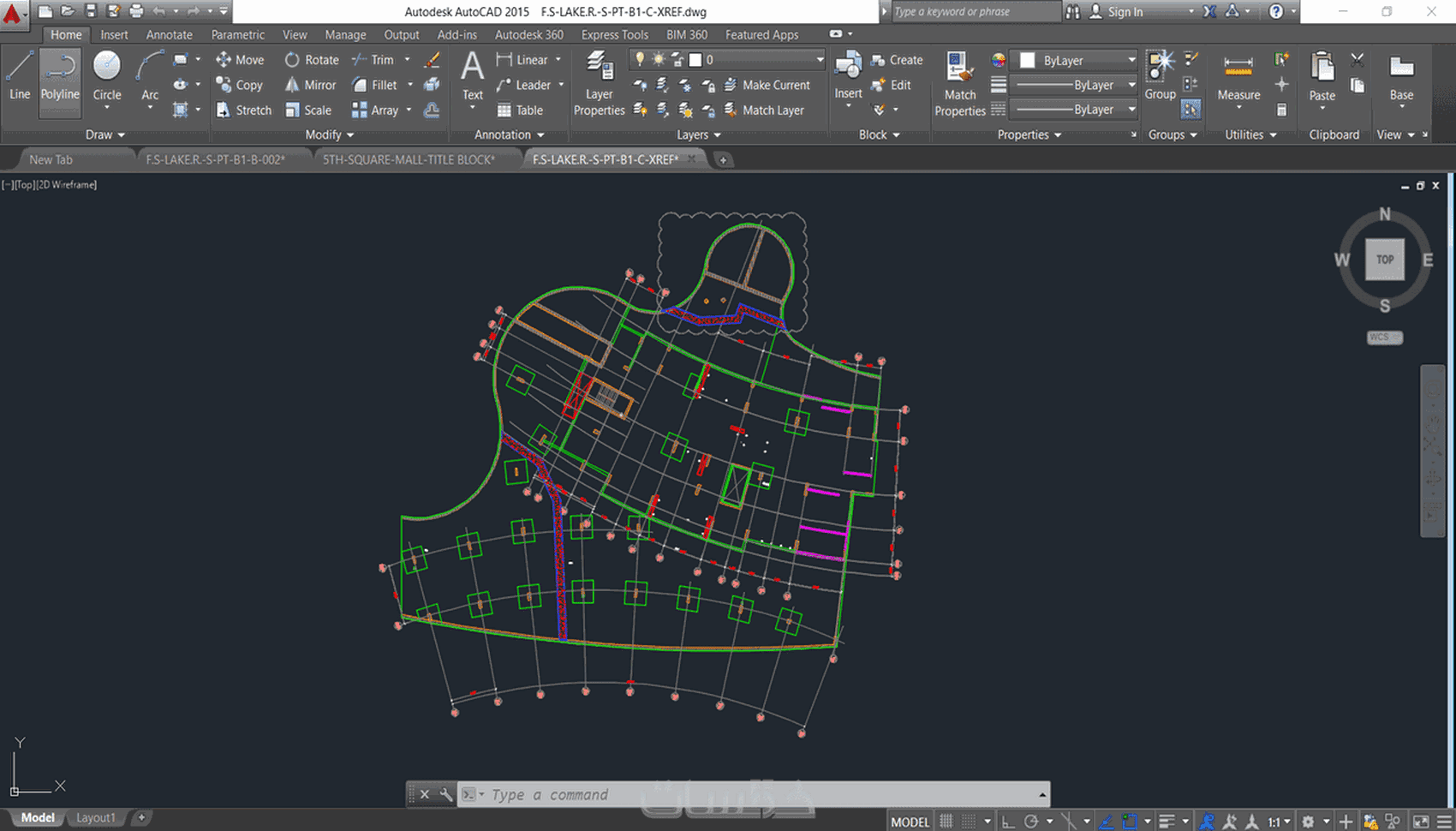
Task: Toggle ortho mode in status bar
Action: [x=1008, y=822]
